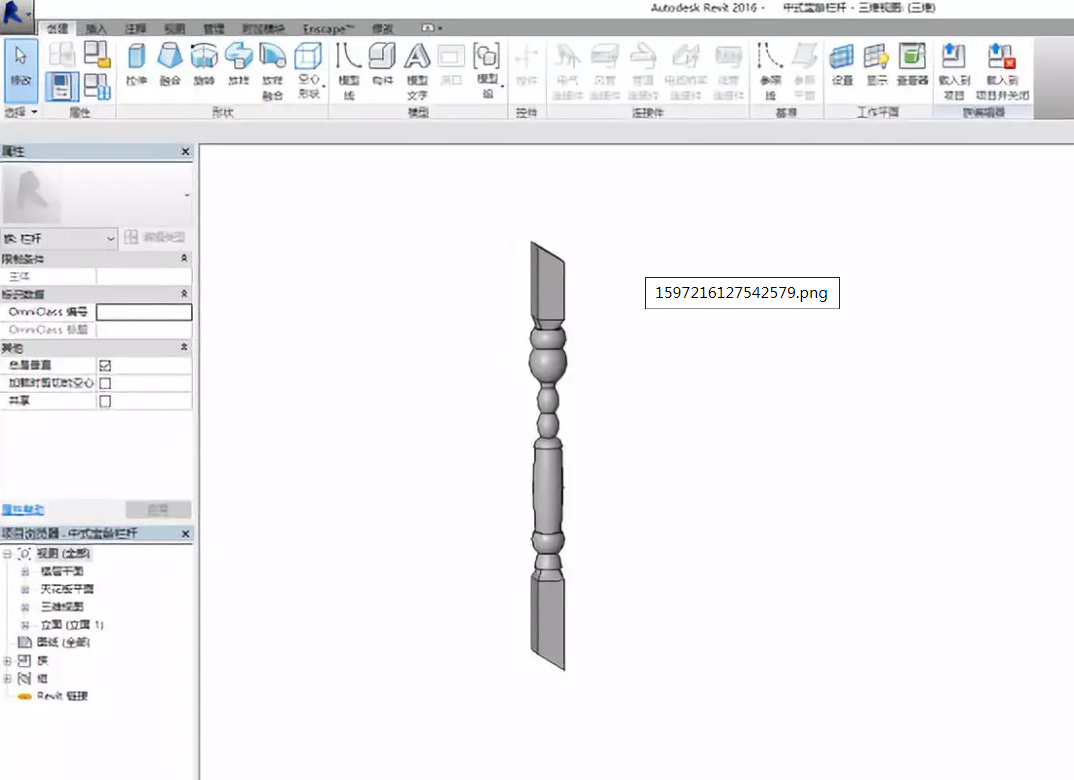Click the OmniClass 编号 input field

144,312
